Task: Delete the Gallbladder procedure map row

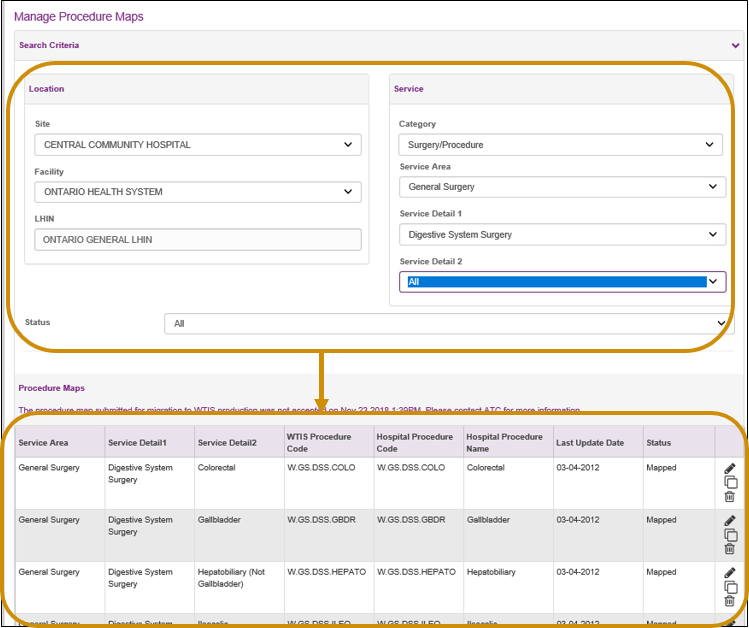Action: point(729,549)
